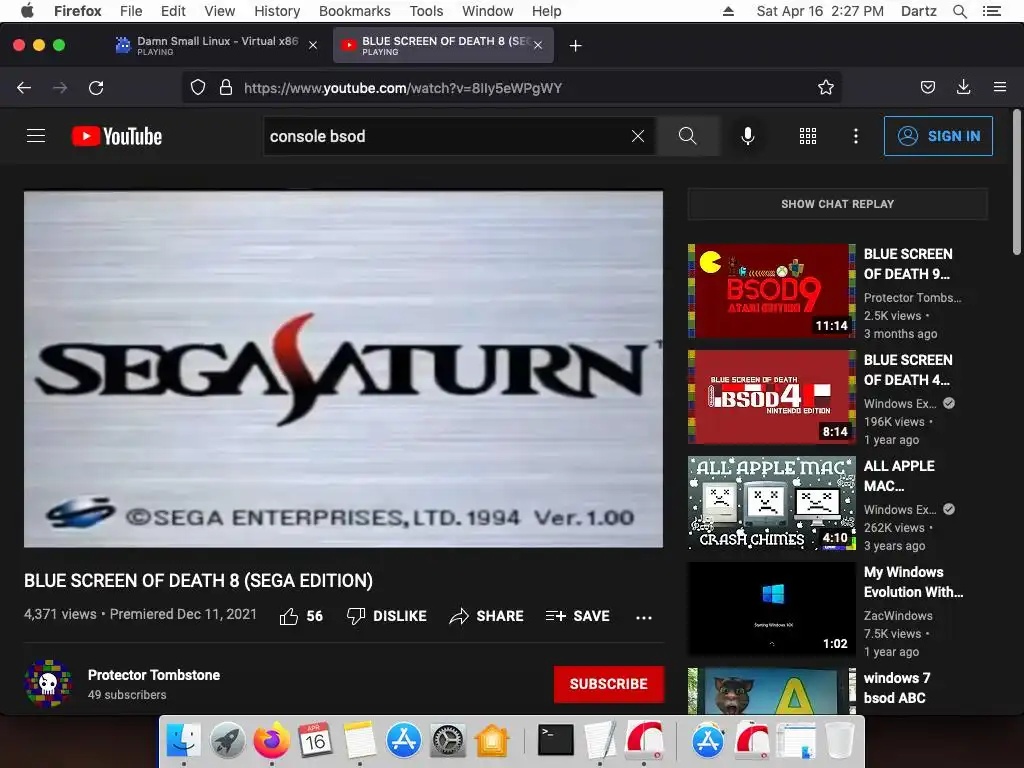Start voice search with microphone icon
The image size is (1024, 768).
coord(748,136)
